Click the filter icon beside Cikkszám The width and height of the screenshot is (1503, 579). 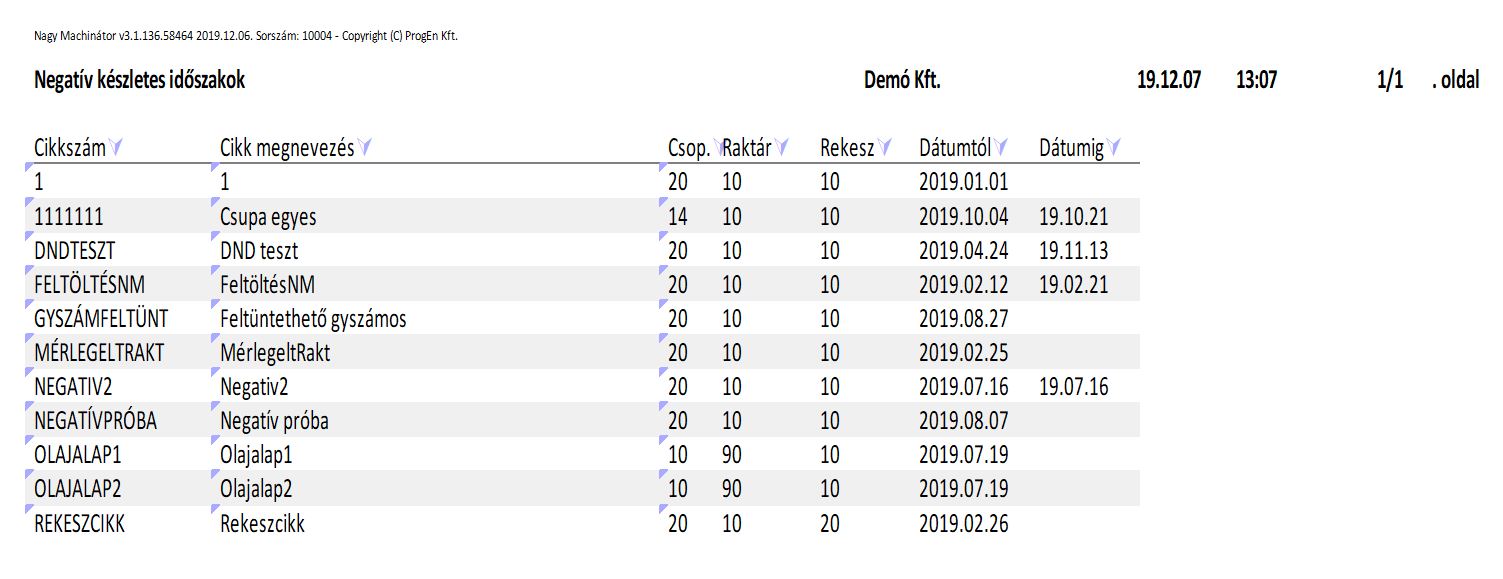(117, 148)
